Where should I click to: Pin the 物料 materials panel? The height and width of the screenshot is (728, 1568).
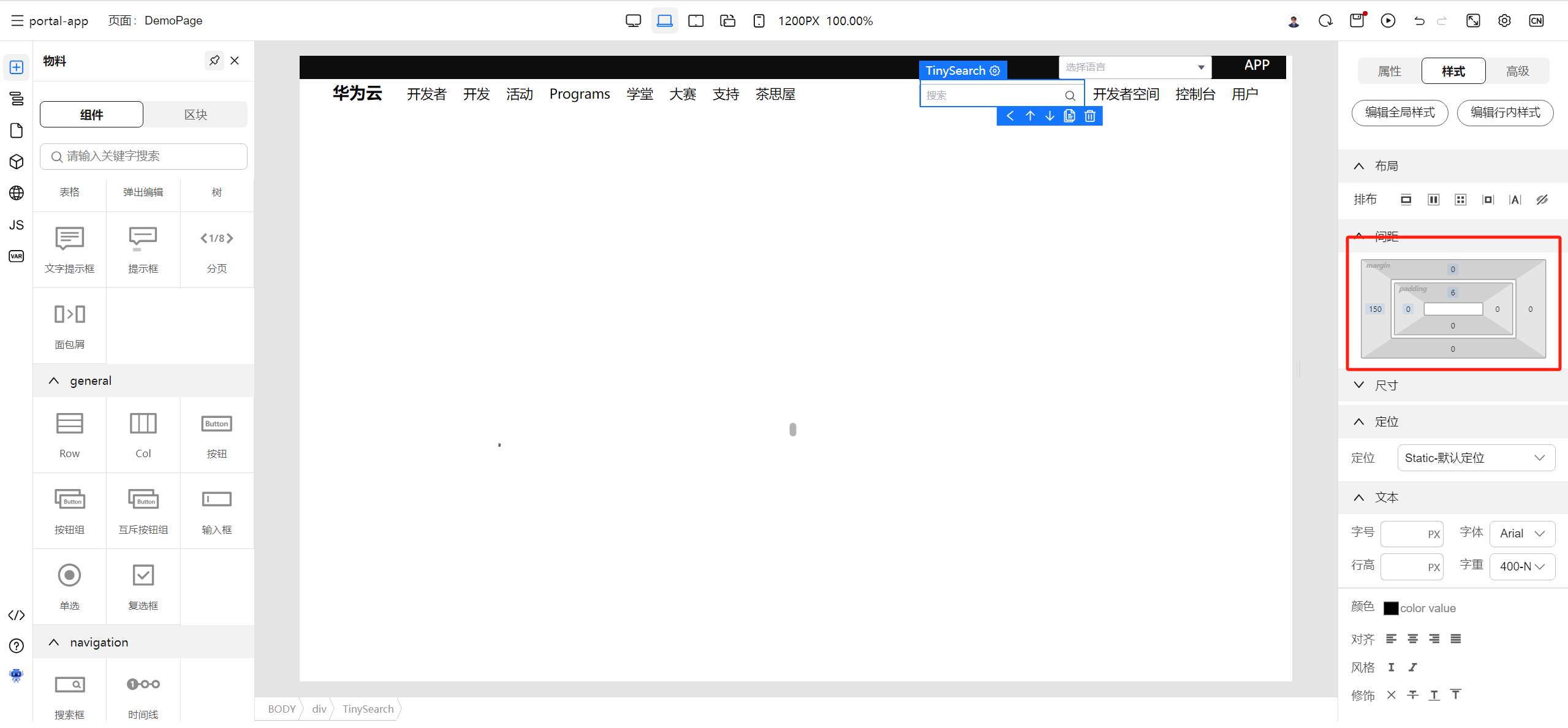[x=214, y=61]
